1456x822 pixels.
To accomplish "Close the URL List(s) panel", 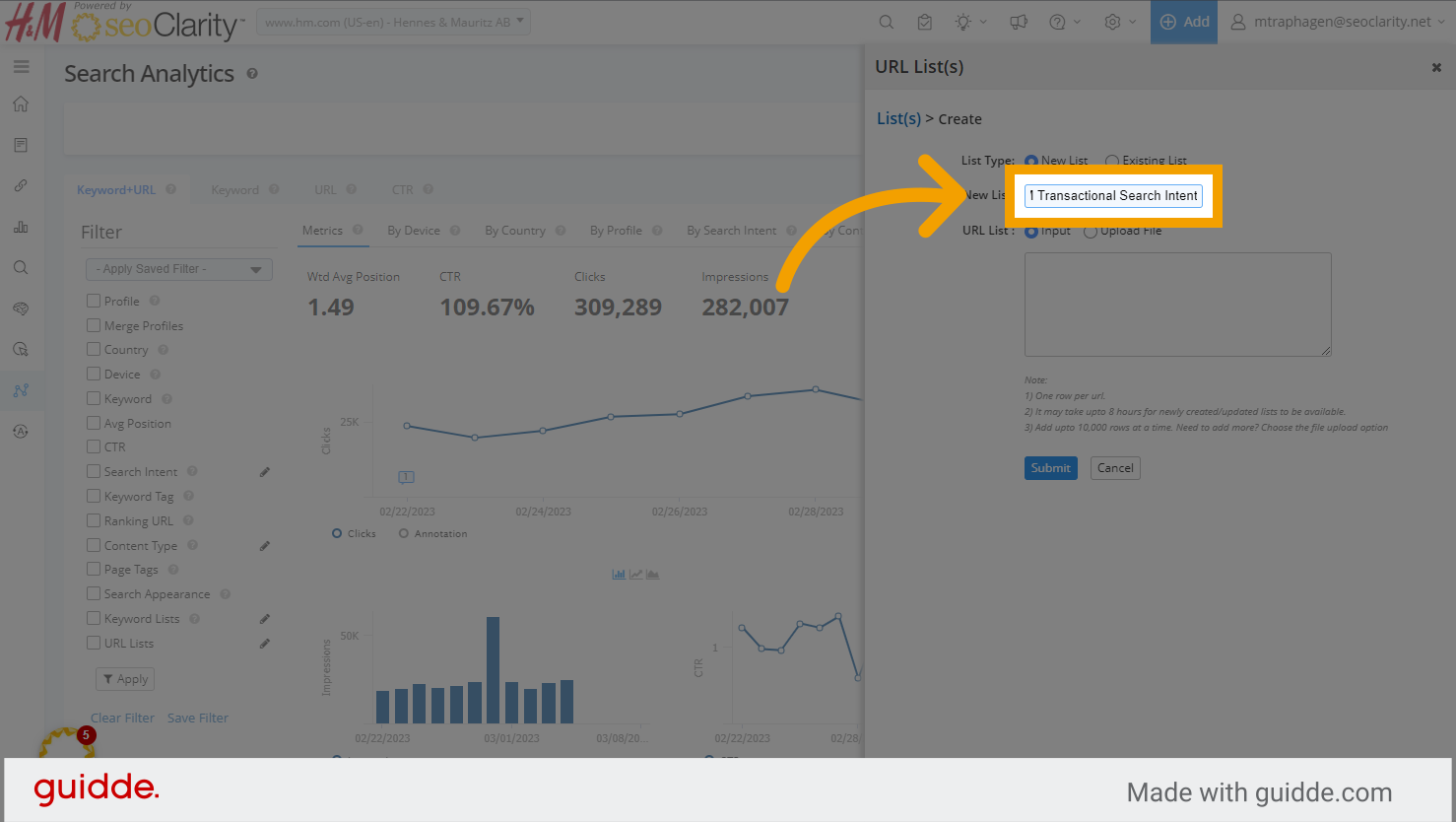I will (x=1436, y=67).
